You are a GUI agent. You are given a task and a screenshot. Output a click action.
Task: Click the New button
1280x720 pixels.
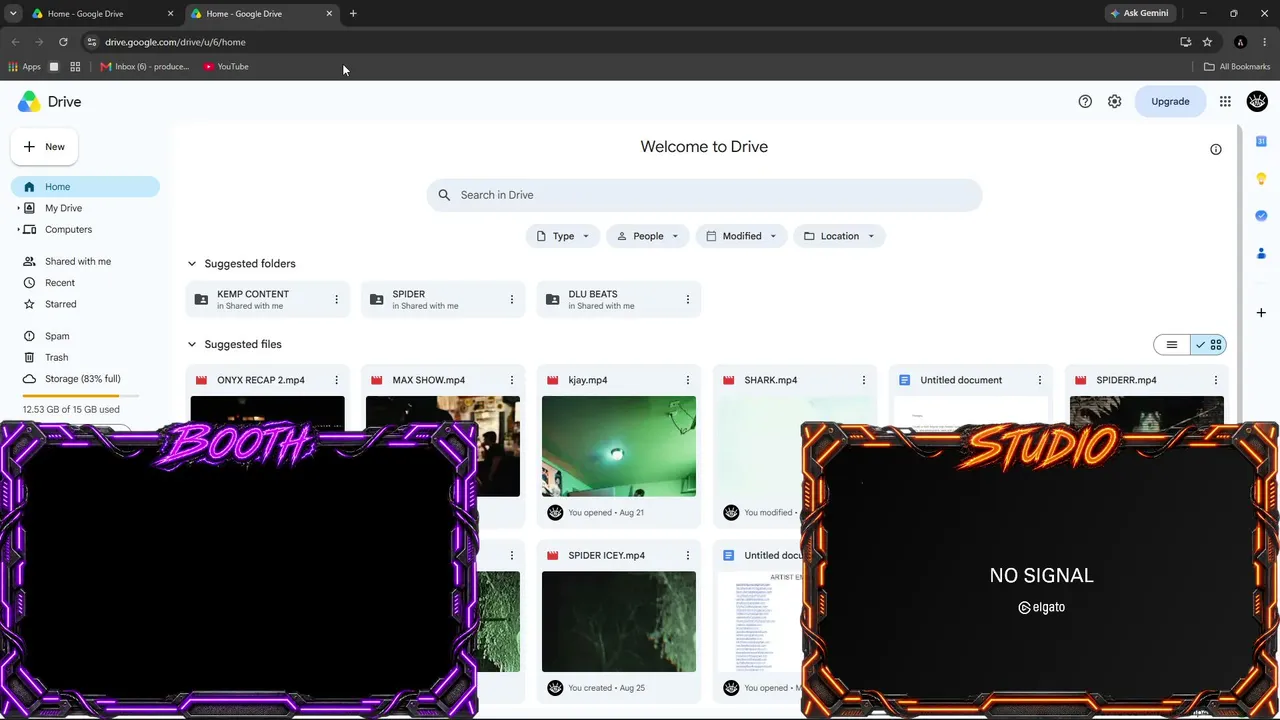coord(44,147)
